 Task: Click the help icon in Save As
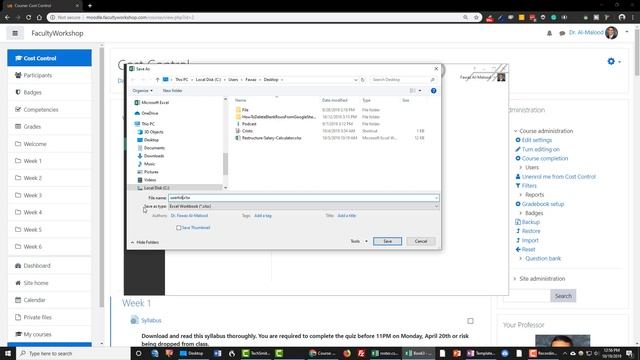pos(433,91)
